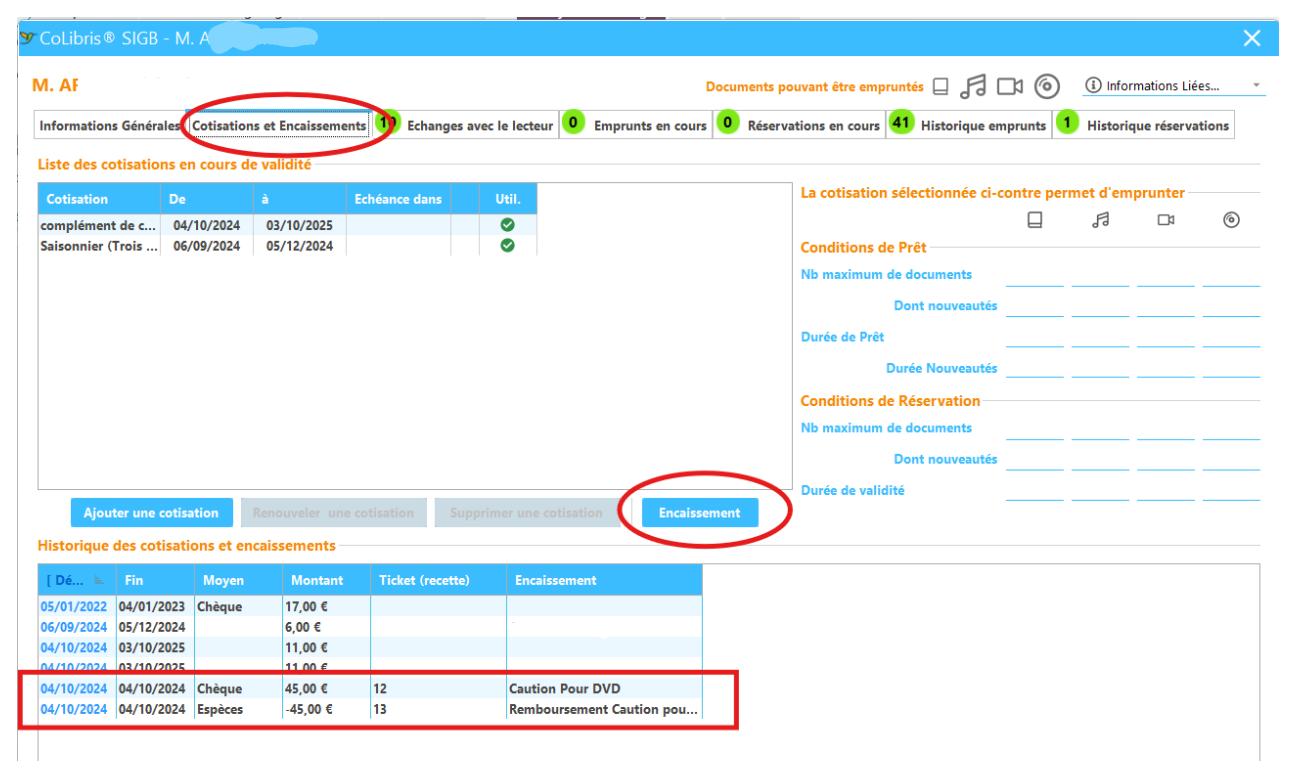Click the small music icon above Conditions de Prêt
1291x761 pixels.
click(x=1100, y=220)
